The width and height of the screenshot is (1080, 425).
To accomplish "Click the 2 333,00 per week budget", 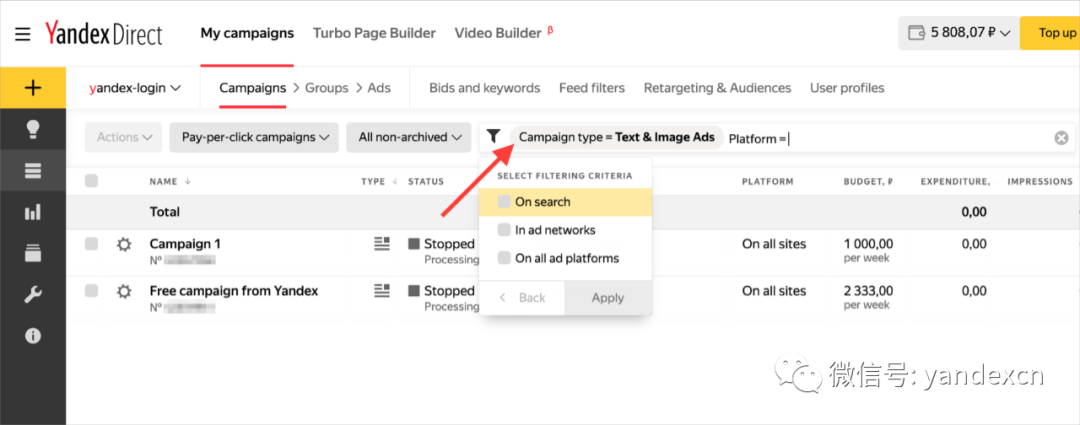I will coord(869,297).
